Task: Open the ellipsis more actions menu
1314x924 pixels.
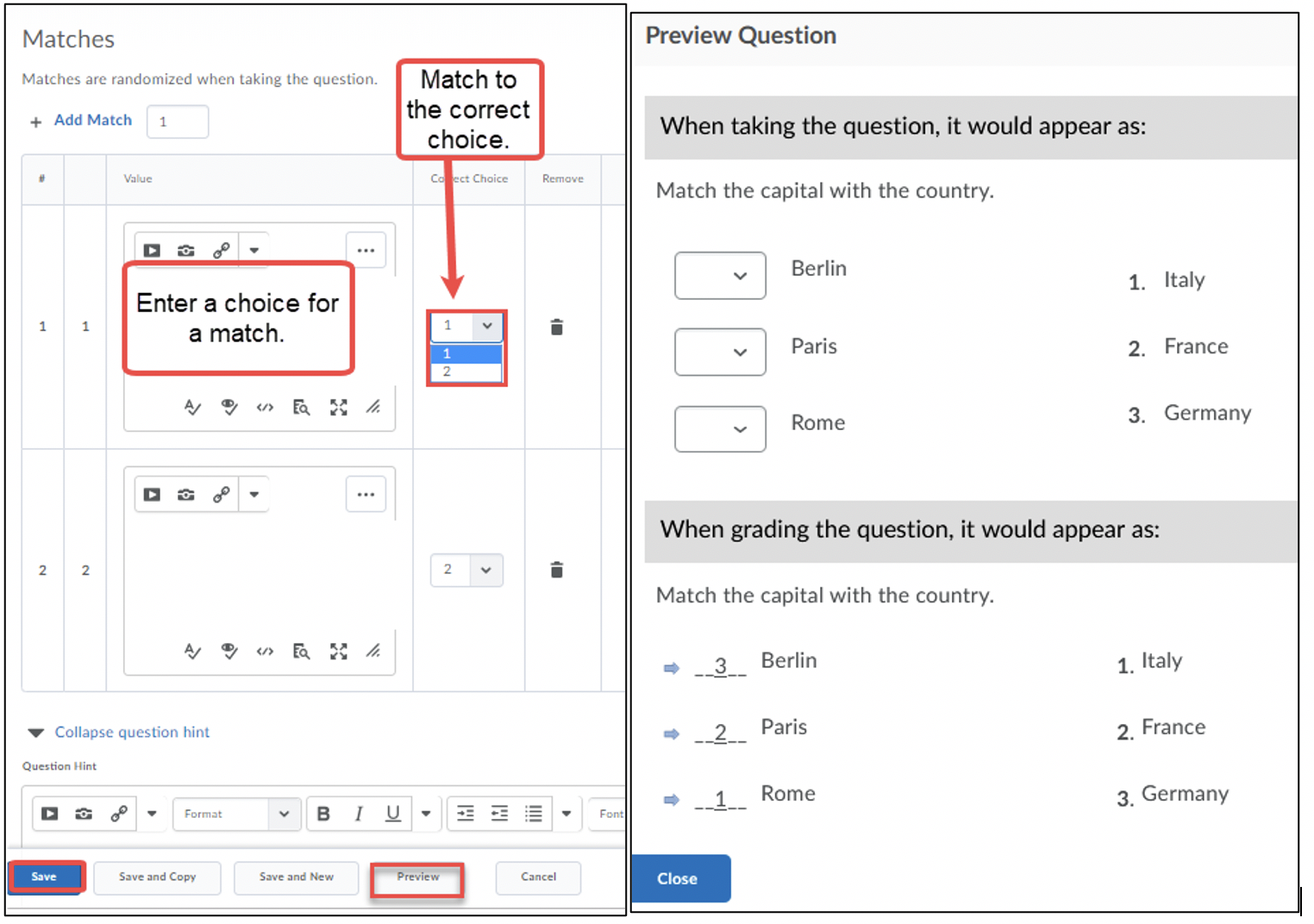Action: [x=366, y=249]
